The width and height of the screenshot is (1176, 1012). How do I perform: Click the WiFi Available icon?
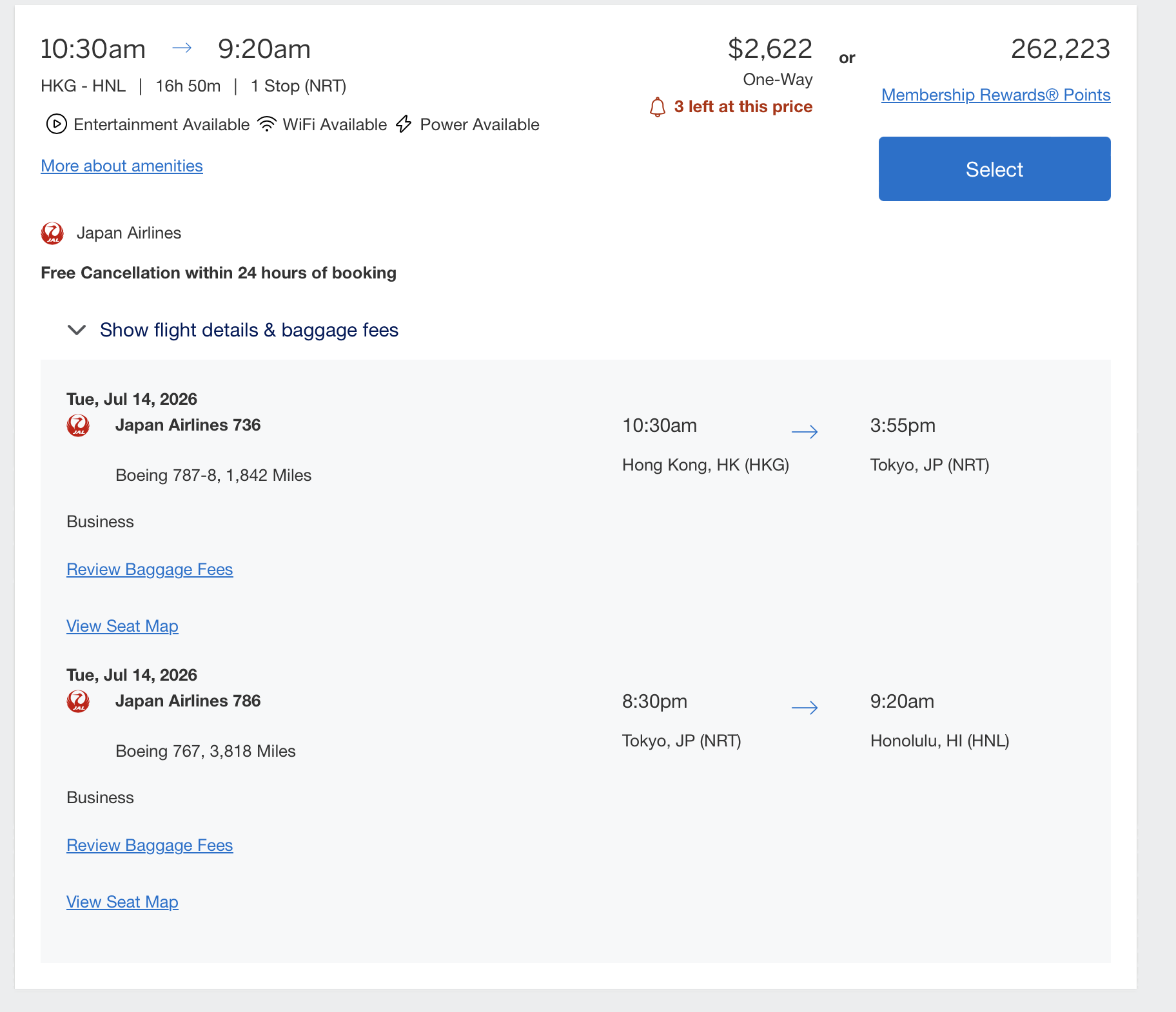coord(266,124)
